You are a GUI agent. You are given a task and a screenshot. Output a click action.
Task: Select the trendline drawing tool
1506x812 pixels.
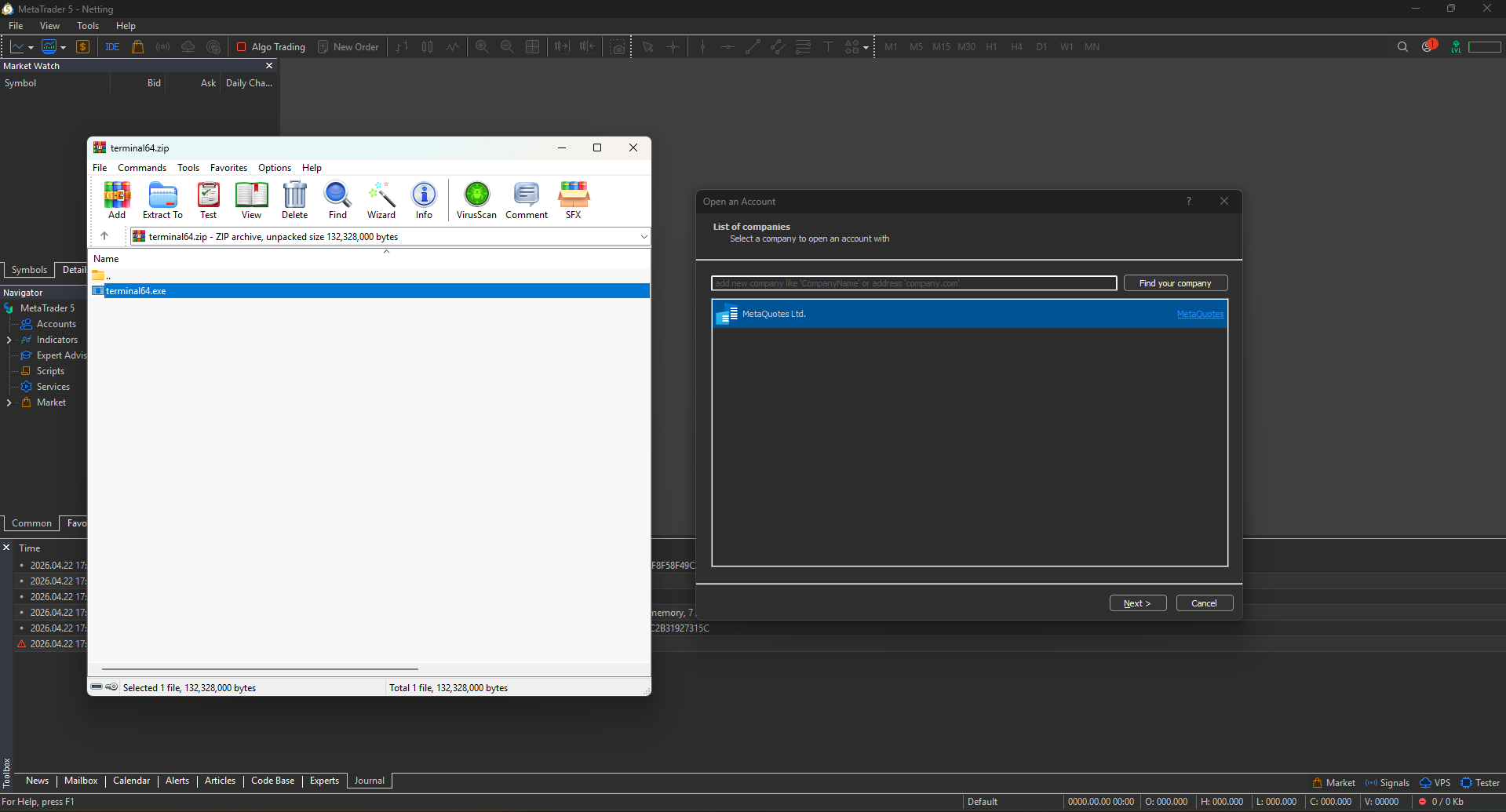click(x=753, y=47)
